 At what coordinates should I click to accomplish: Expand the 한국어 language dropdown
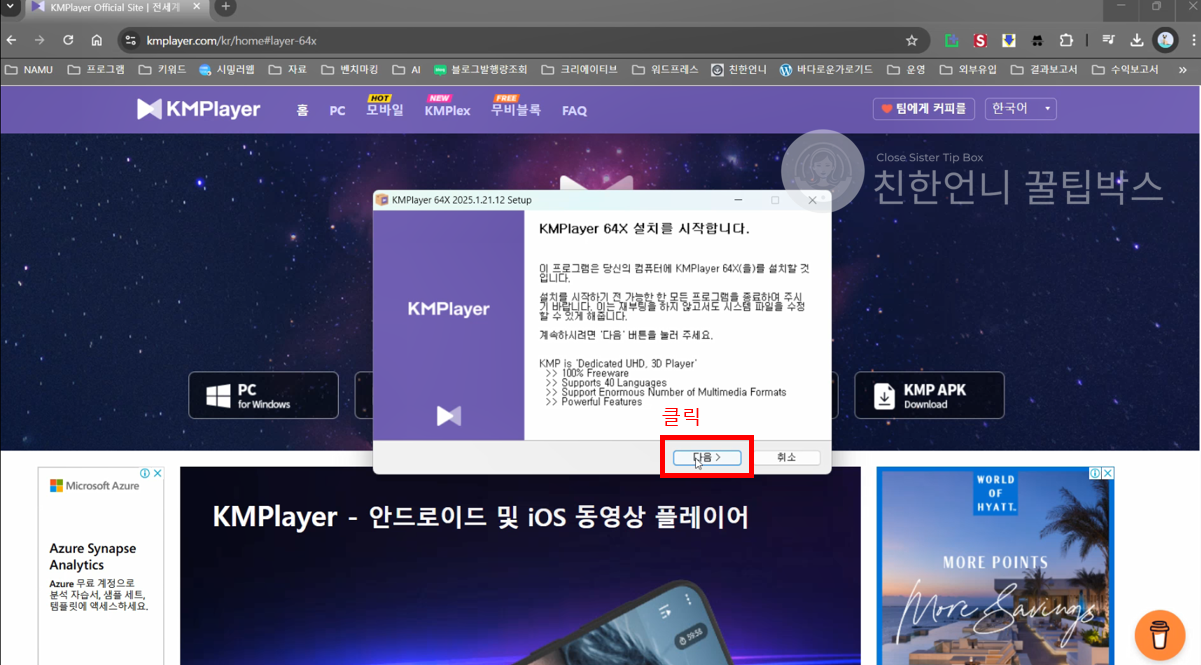tap(1021, 108)
